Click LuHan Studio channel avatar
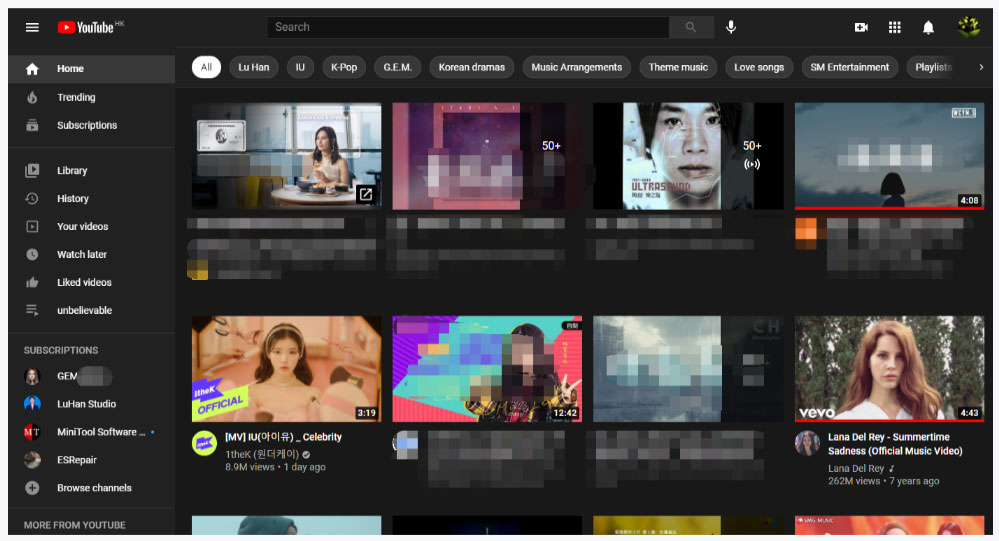The height and width of the screenshot is (541, 999). tap(32, 403)
